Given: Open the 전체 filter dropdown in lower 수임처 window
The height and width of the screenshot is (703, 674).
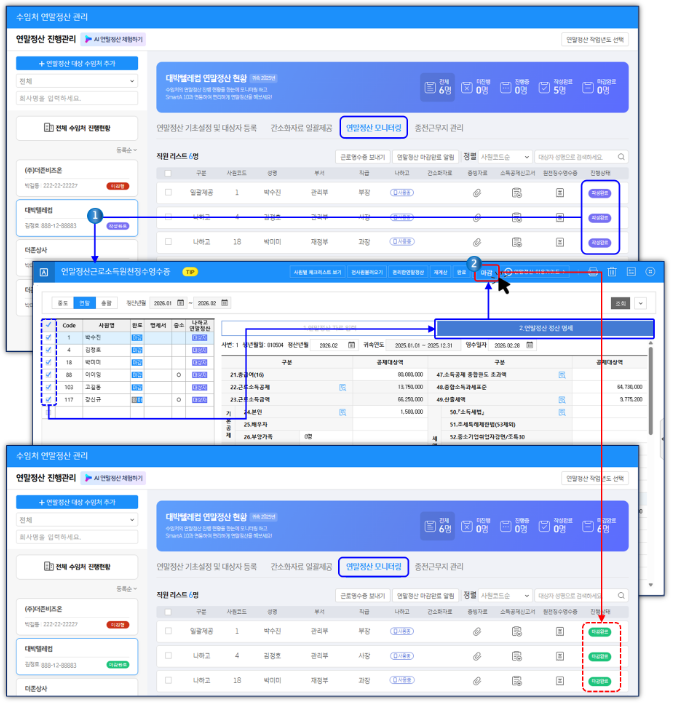Looking at the screenshot, I should [77, 520].
